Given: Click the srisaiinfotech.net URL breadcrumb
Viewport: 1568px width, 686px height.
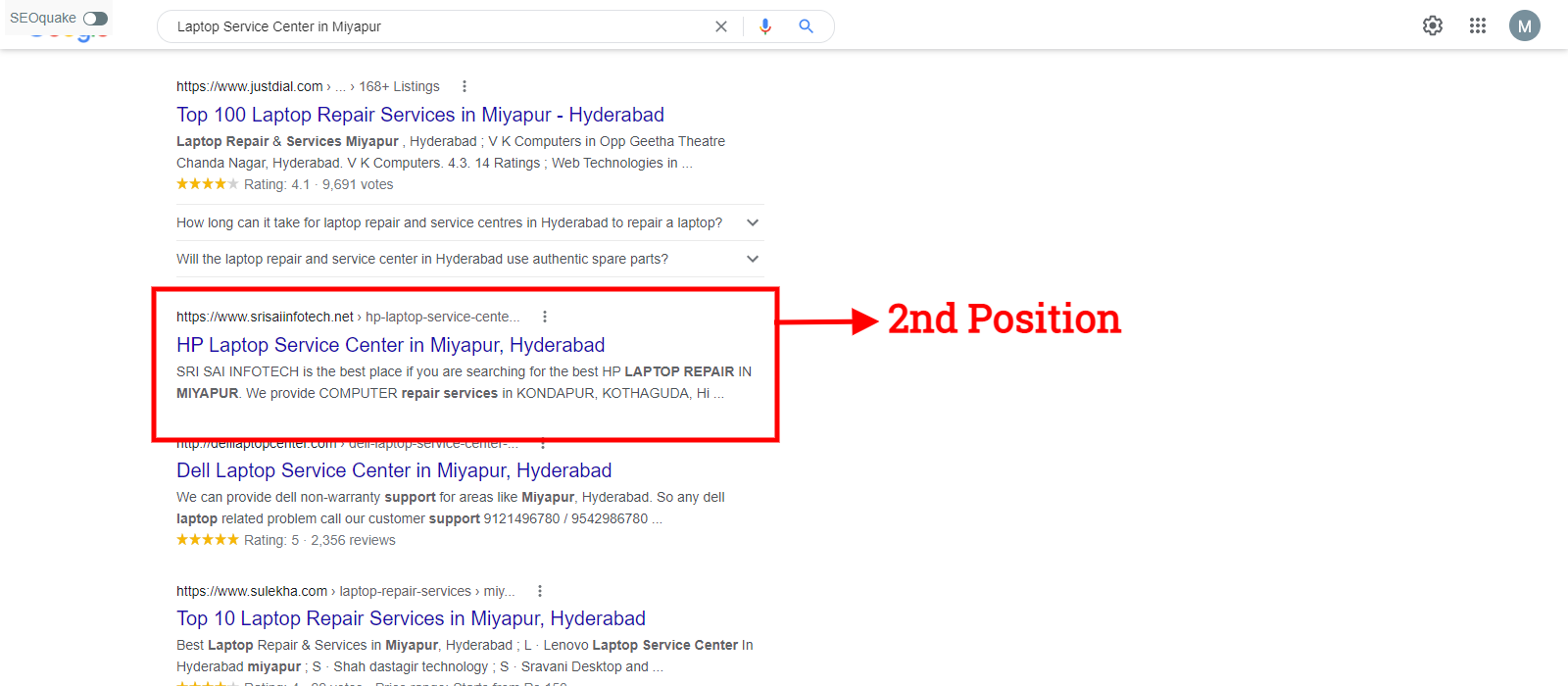Looking at the screenshot, I should point(348,317).
